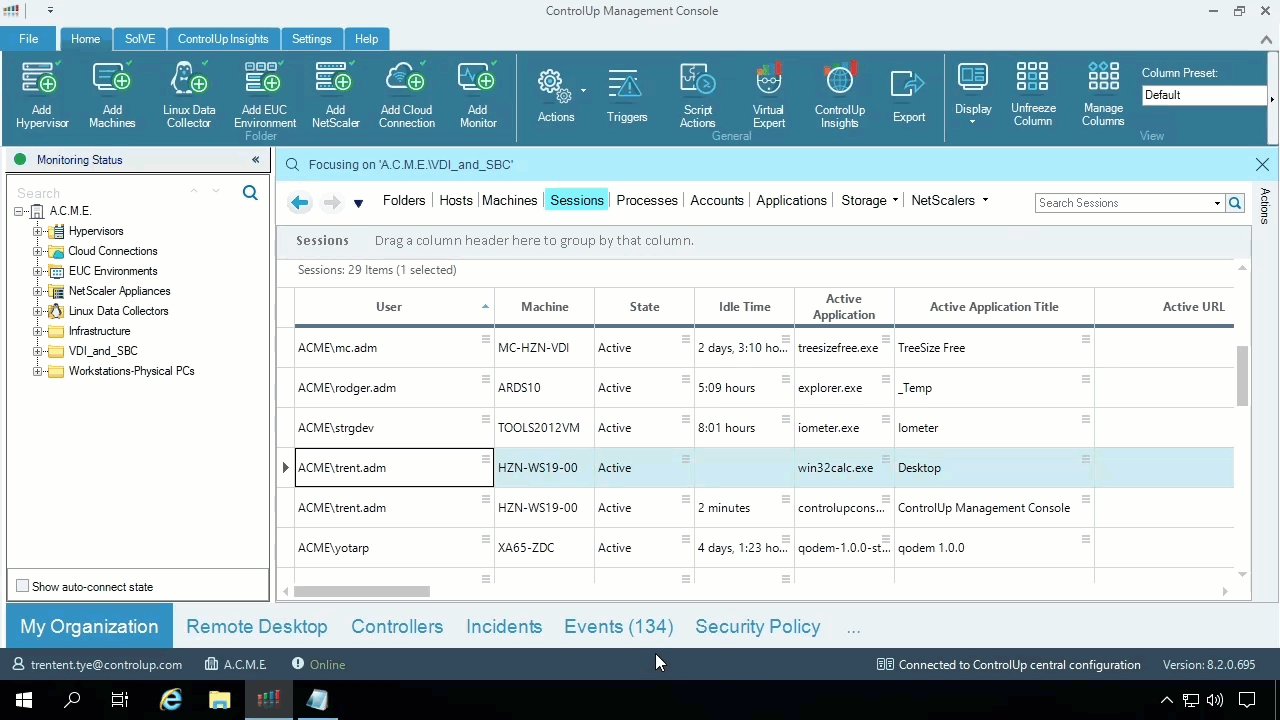Click the more tabs ellipsis
This screenshot has width=1280, height=720.
click(853, 627)
